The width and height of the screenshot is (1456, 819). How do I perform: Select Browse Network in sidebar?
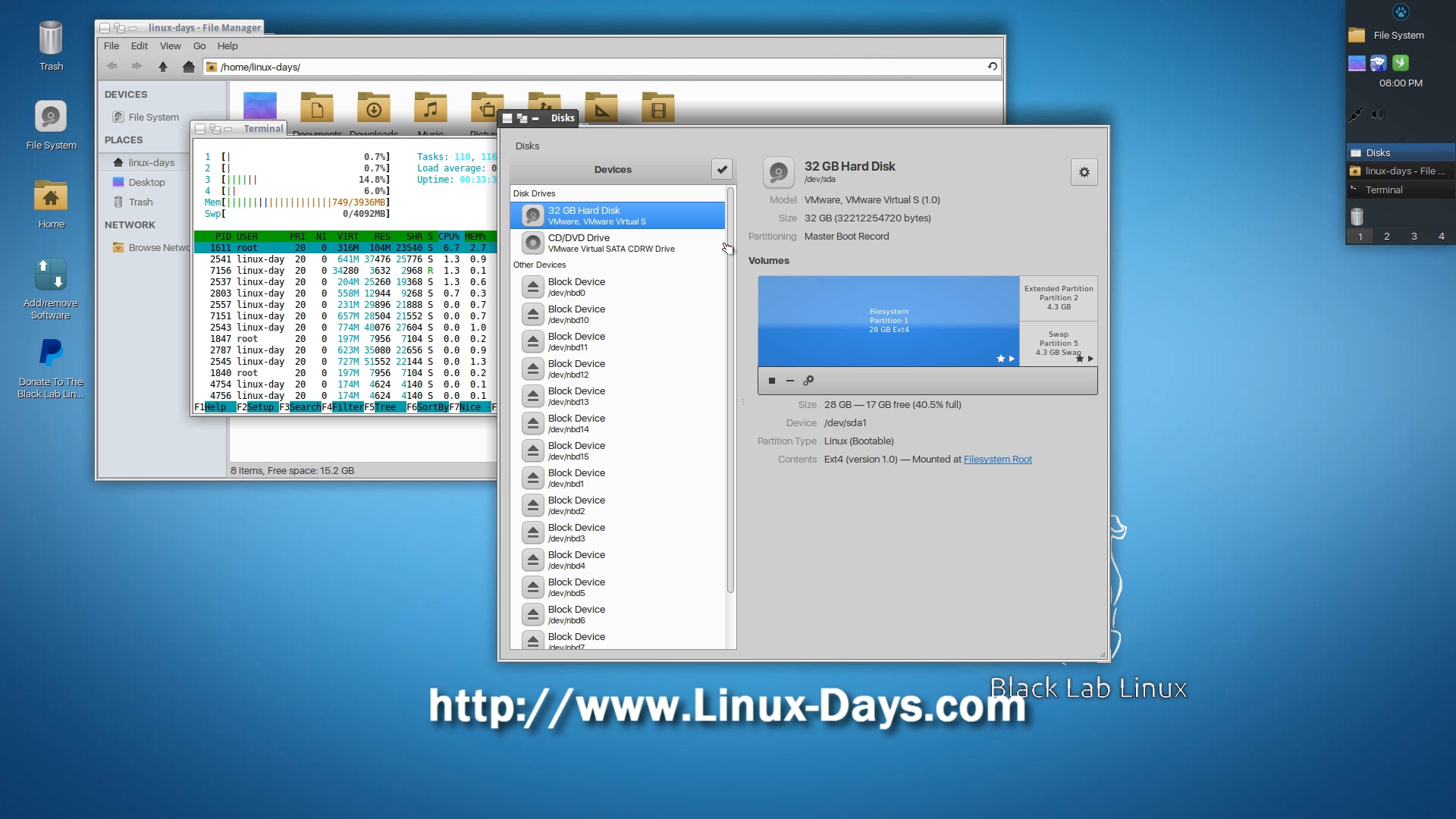coord(144,247)
